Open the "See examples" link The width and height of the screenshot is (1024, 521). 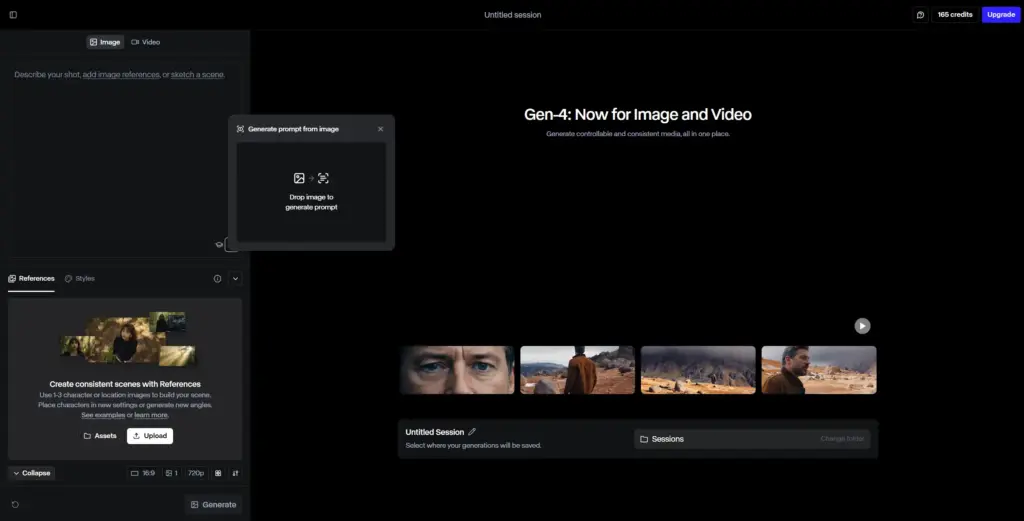(x=103, y=415)
